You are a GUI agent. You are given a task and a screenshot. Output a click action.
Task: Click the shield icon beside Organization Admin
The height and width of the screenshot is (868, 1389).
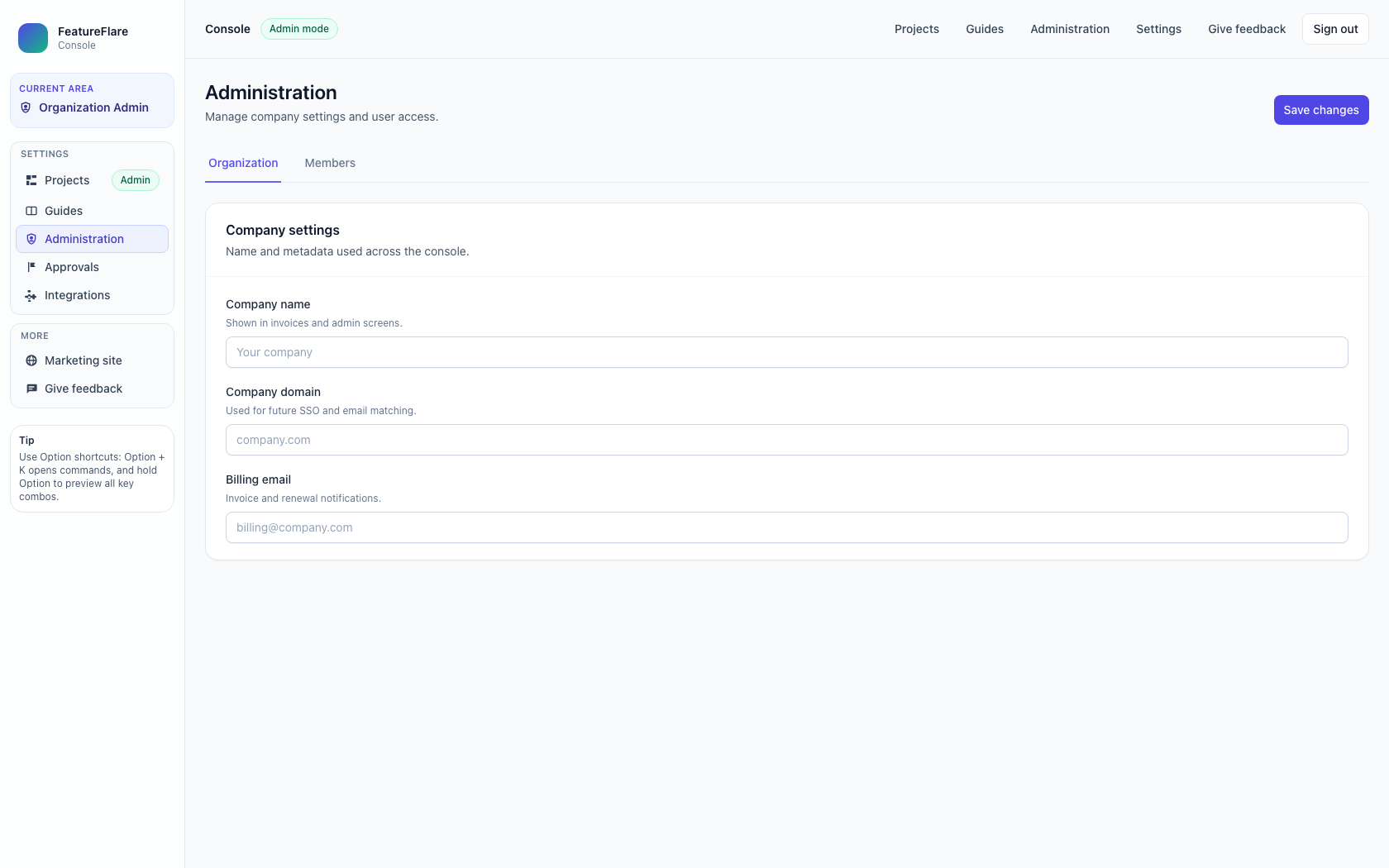(x=26, y=107)
